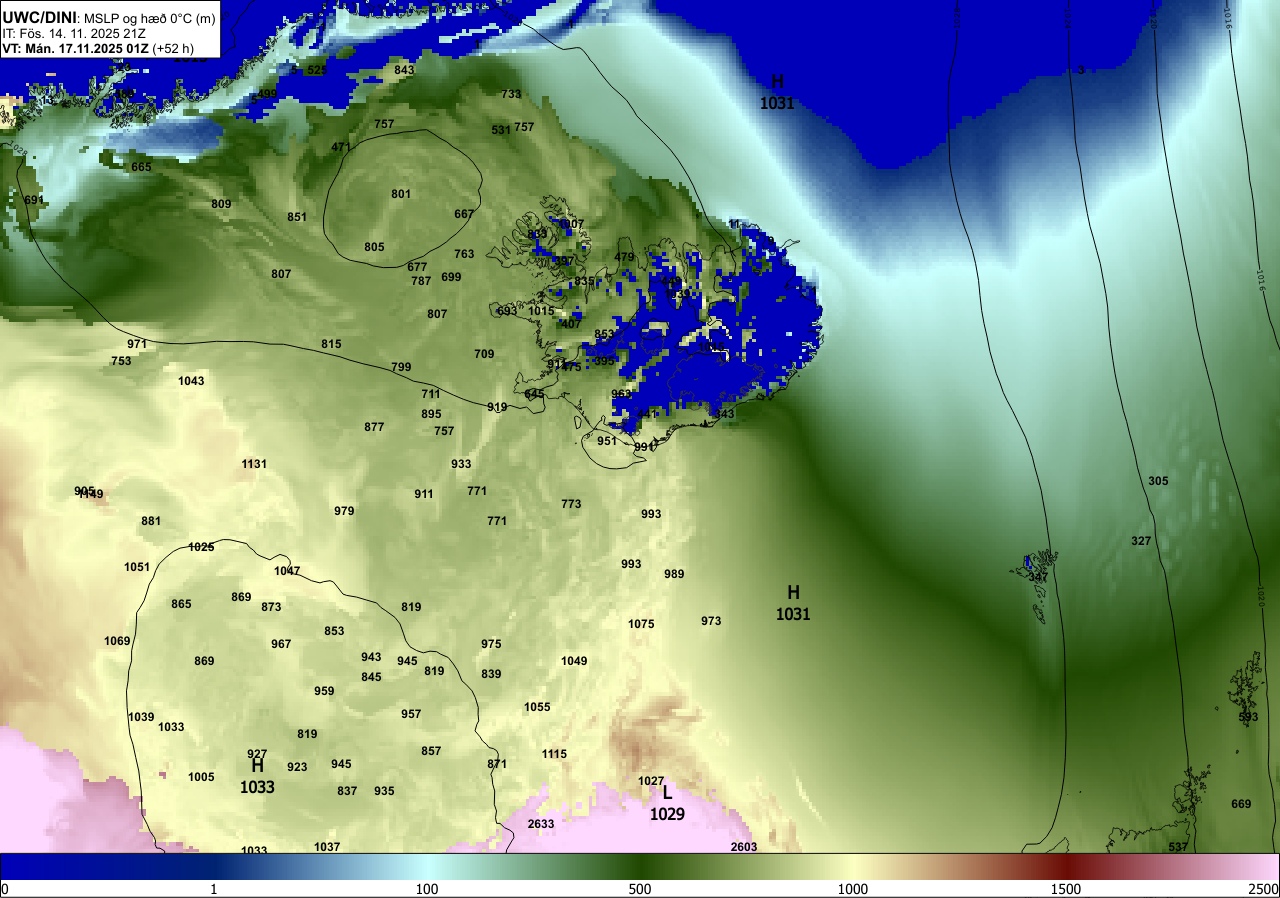
Task: Click the 763 height value
Action: point(464,254)
